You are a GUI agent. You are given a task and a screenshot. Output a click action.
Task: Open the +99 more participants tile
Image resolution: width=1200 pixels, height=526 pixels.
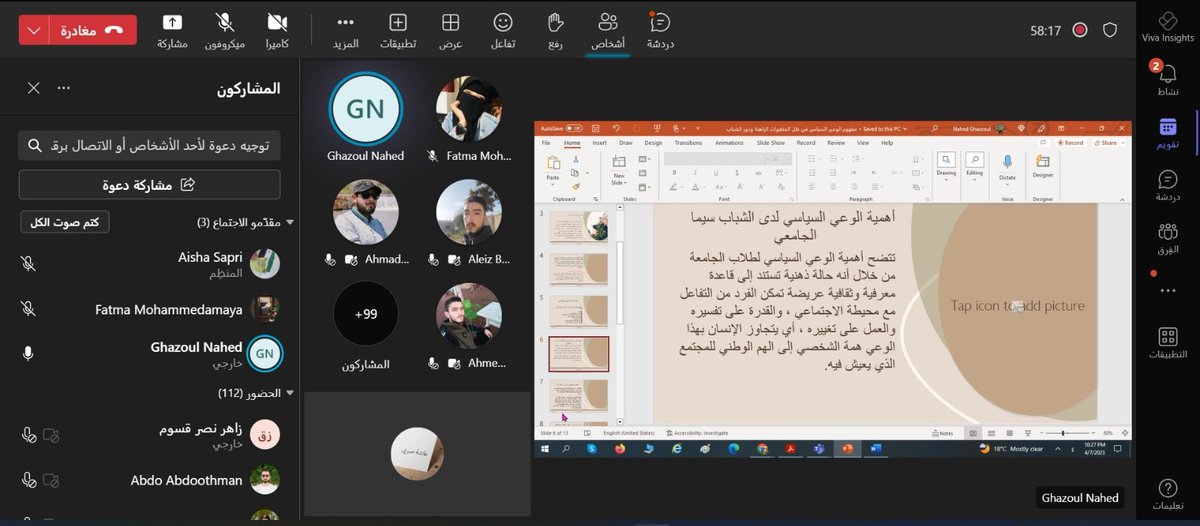[x=365, y=326]
